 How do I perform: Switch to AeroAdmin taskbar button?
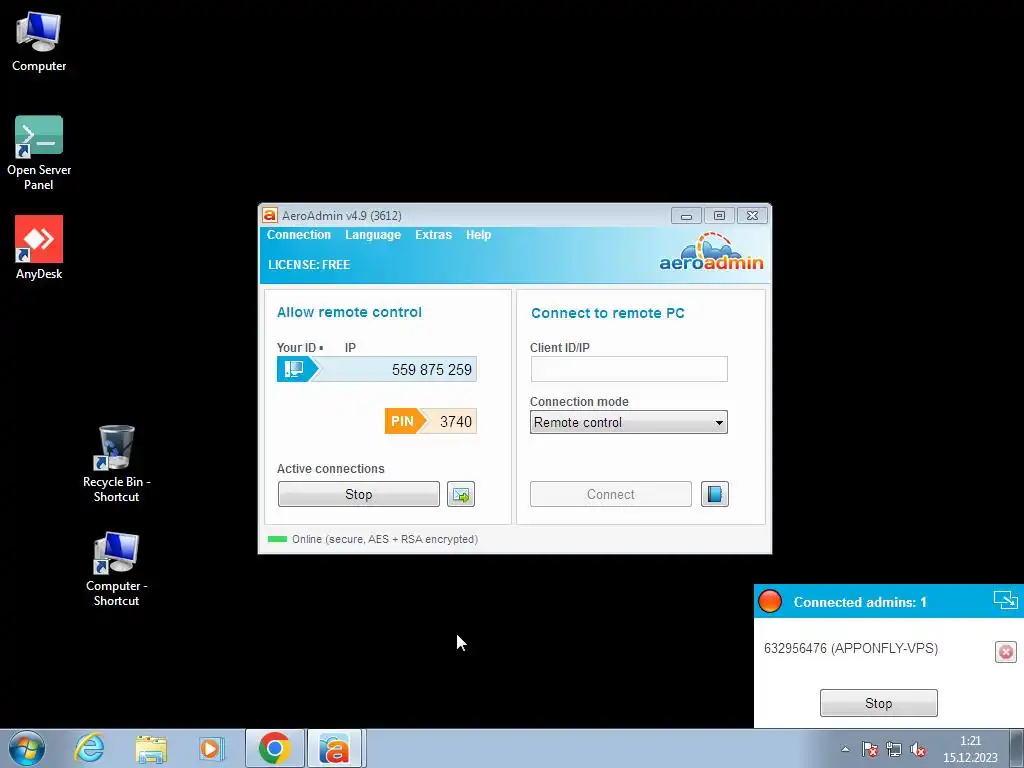point(334,748)
